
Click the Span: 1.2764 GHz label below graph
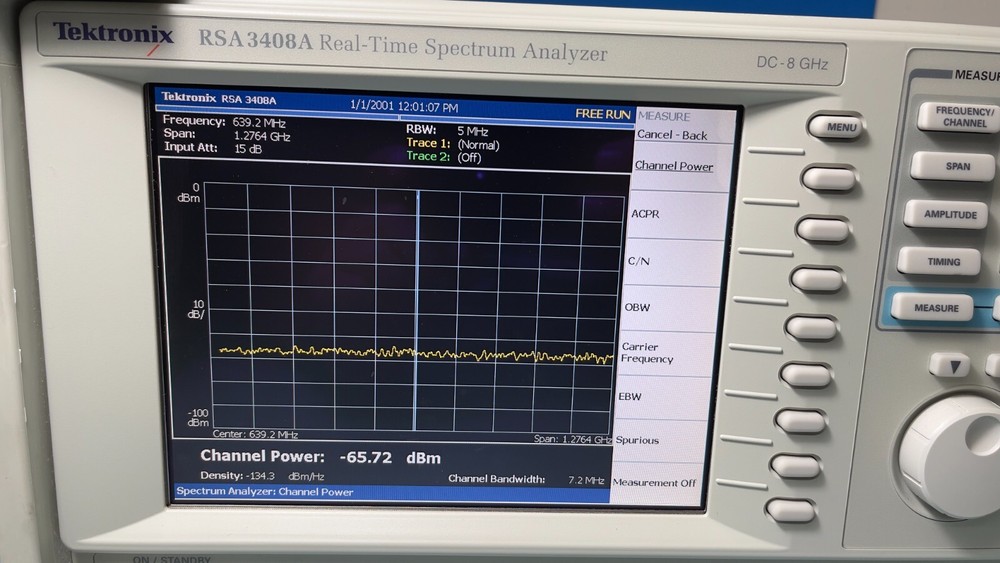pos(573,439)
